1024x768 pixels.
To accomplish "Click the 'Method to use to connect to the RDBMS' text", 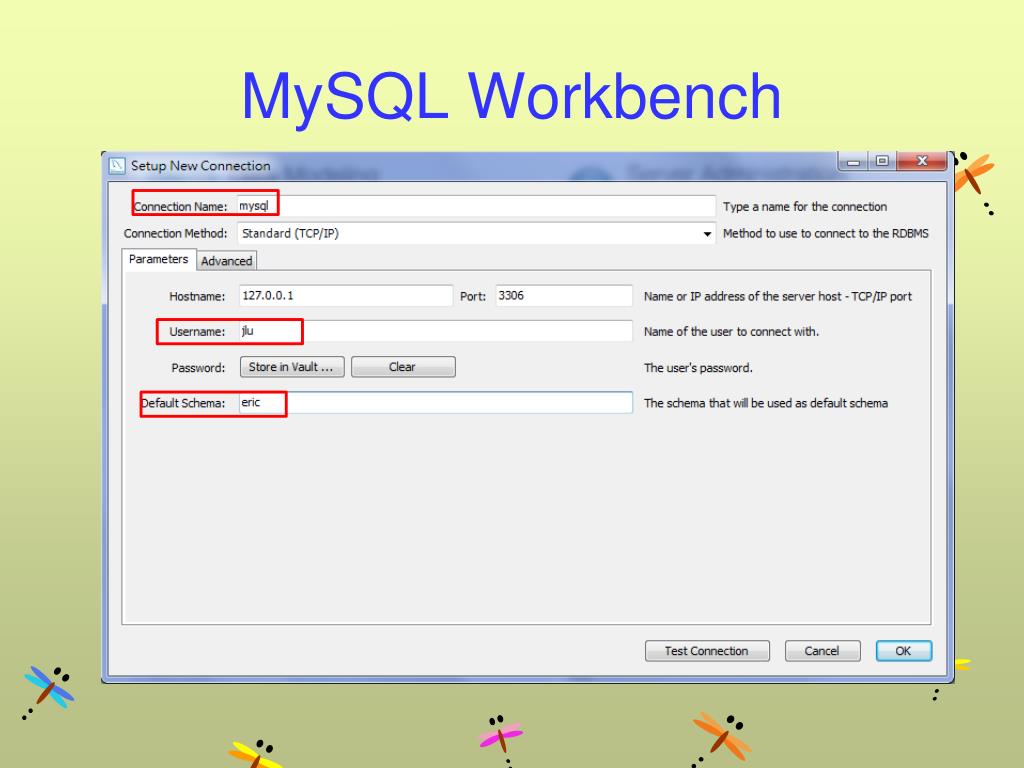I will tap(825, 234).
